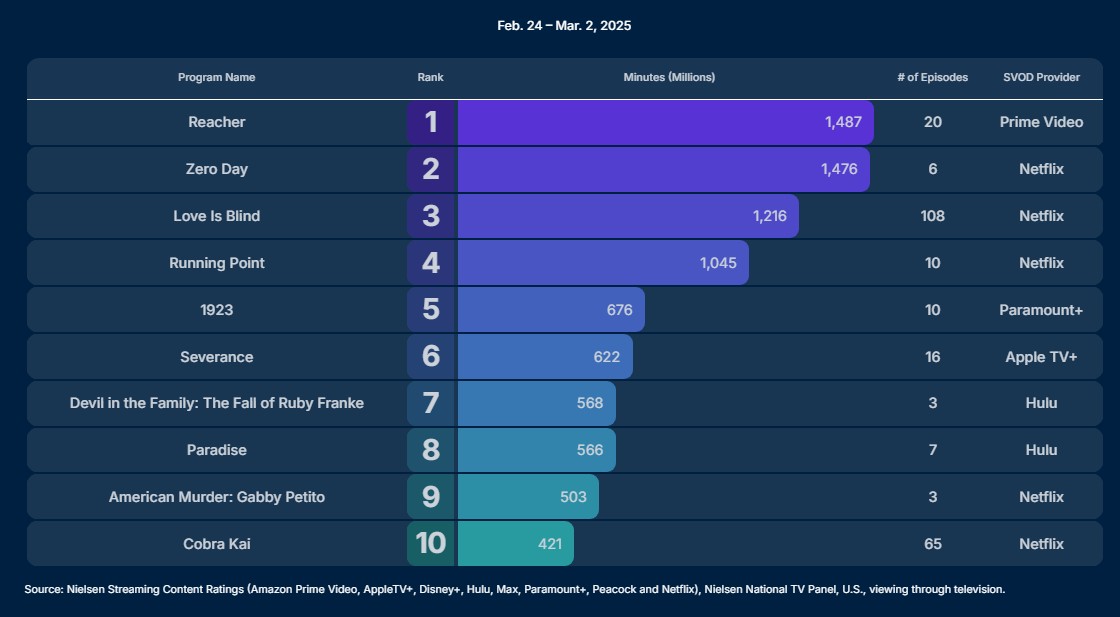Click the rank 1 number badge
1120x617 pixels.
431,122
